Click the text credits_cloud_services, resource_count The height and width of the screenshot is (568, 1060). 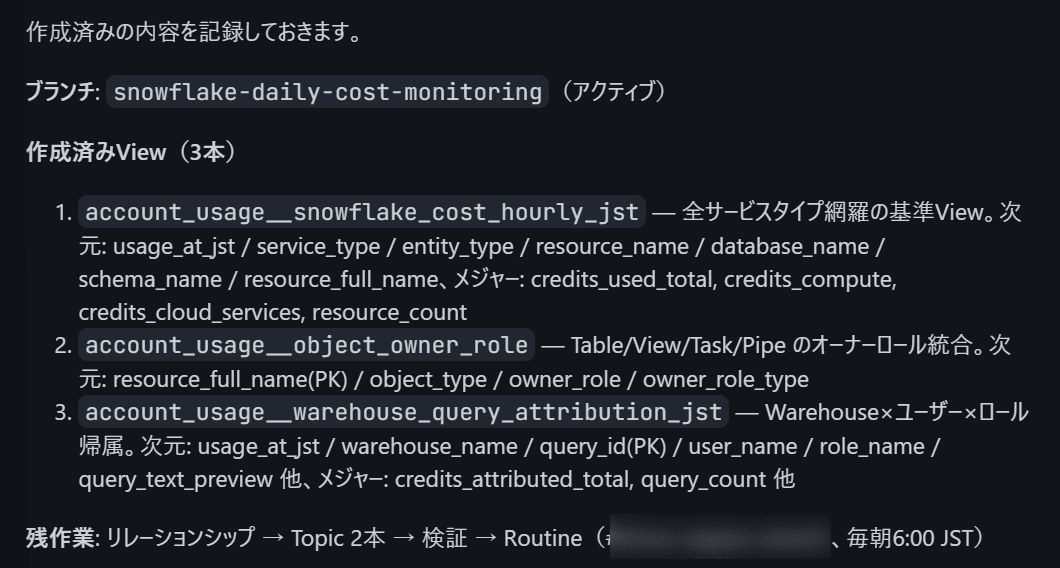click(x=272, y=312)
